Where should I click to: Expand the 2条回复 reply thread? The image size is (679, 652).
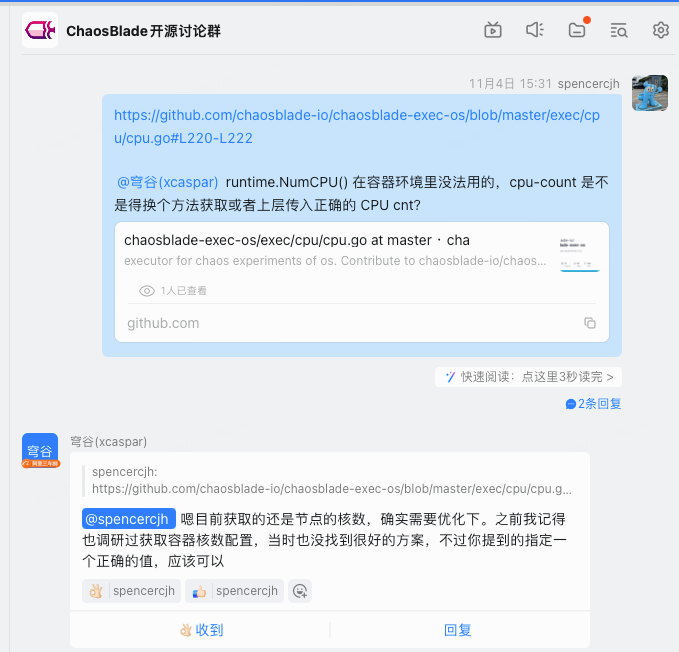point(593,404)
